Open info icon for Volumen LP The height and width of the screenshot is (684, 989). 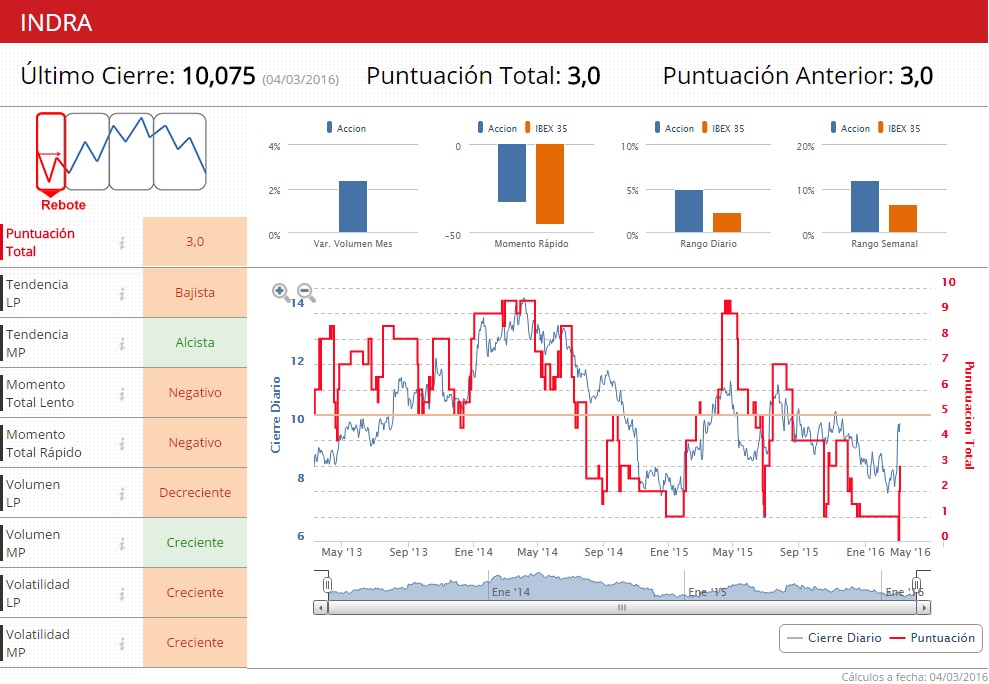[122, 493]
